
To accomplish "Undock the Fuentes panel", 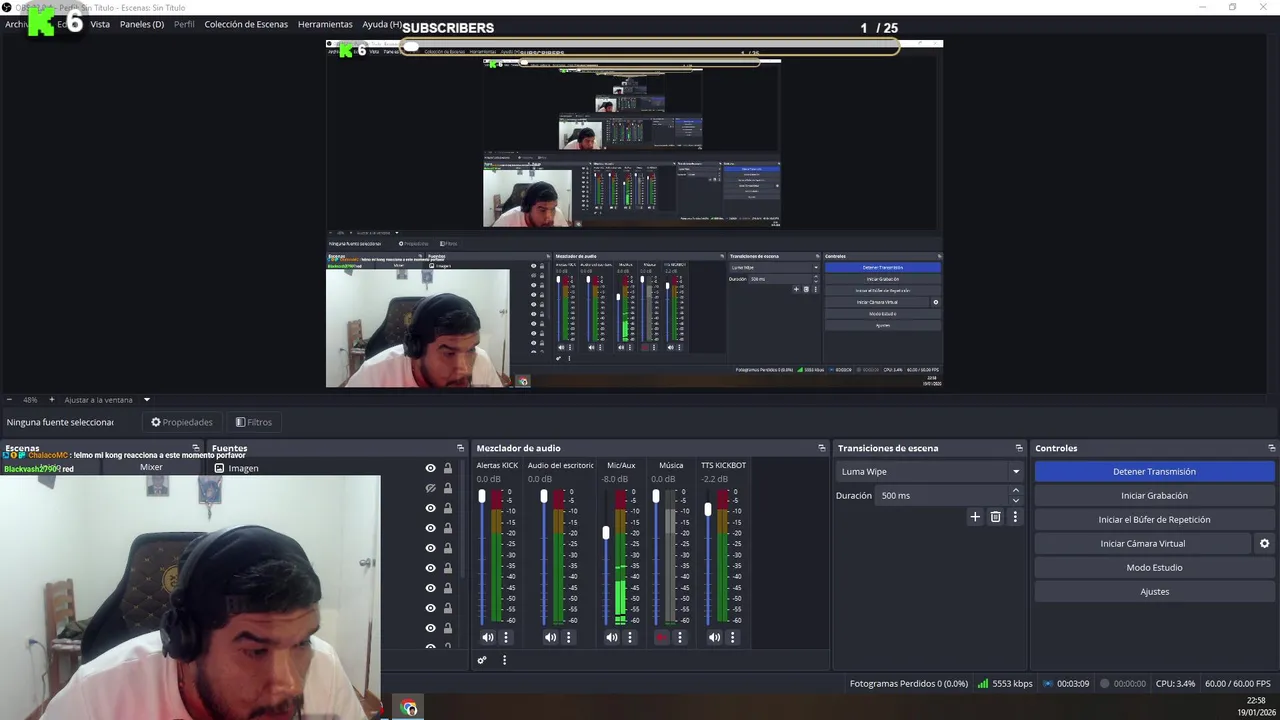I will pos(460,448).
